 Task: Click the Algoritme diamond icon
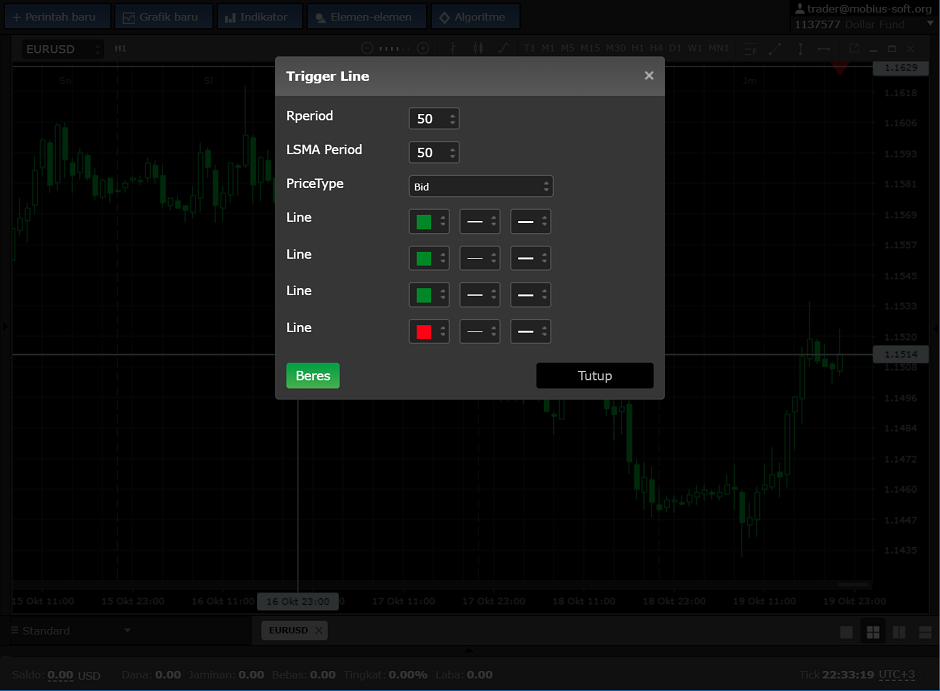click(444, 18)
